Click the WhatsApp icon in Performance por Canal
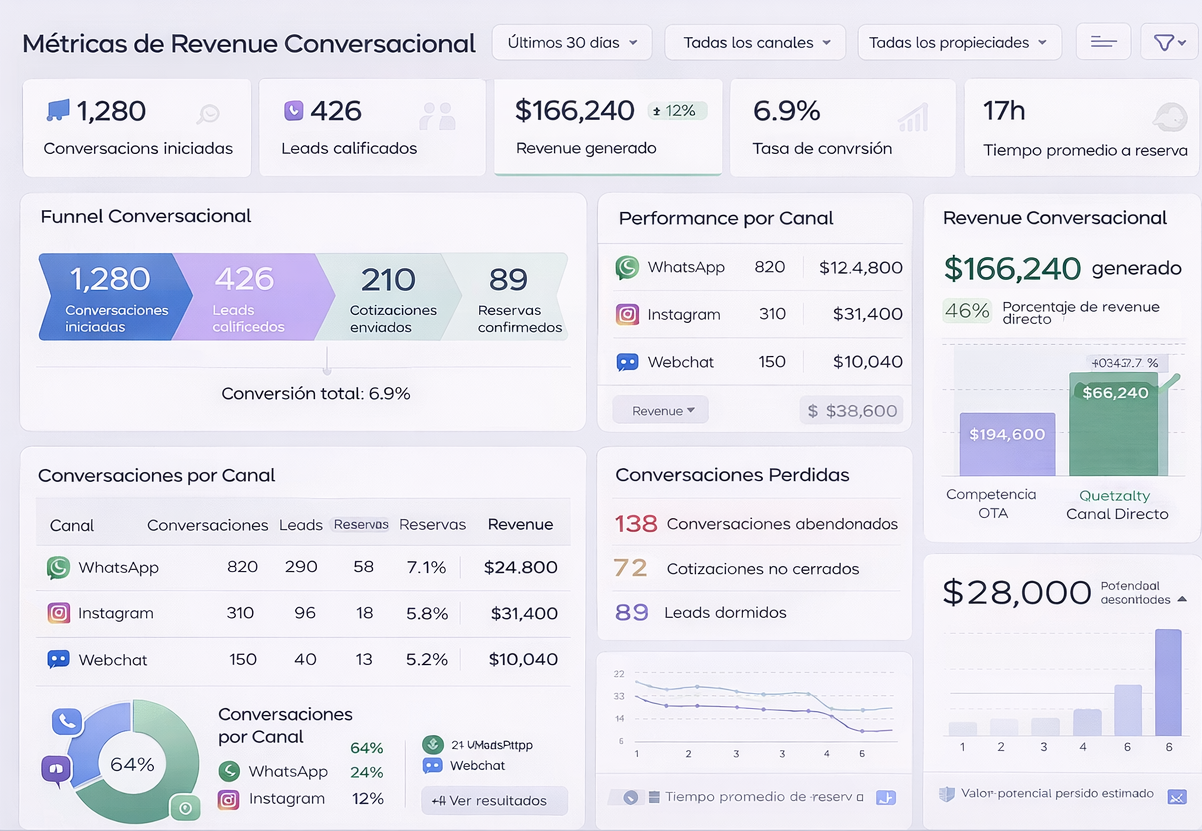 pos(627,268)
